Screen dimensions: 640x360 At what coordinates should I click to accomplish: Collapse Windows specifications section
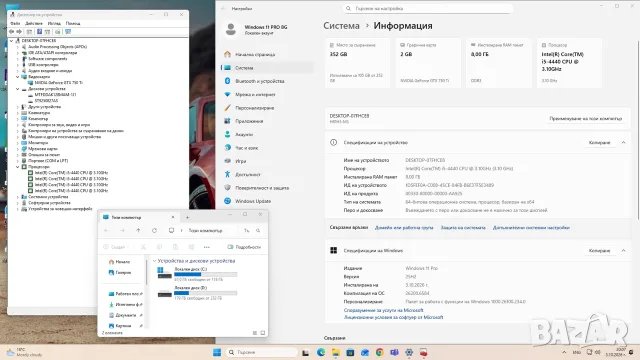point(623,251)
